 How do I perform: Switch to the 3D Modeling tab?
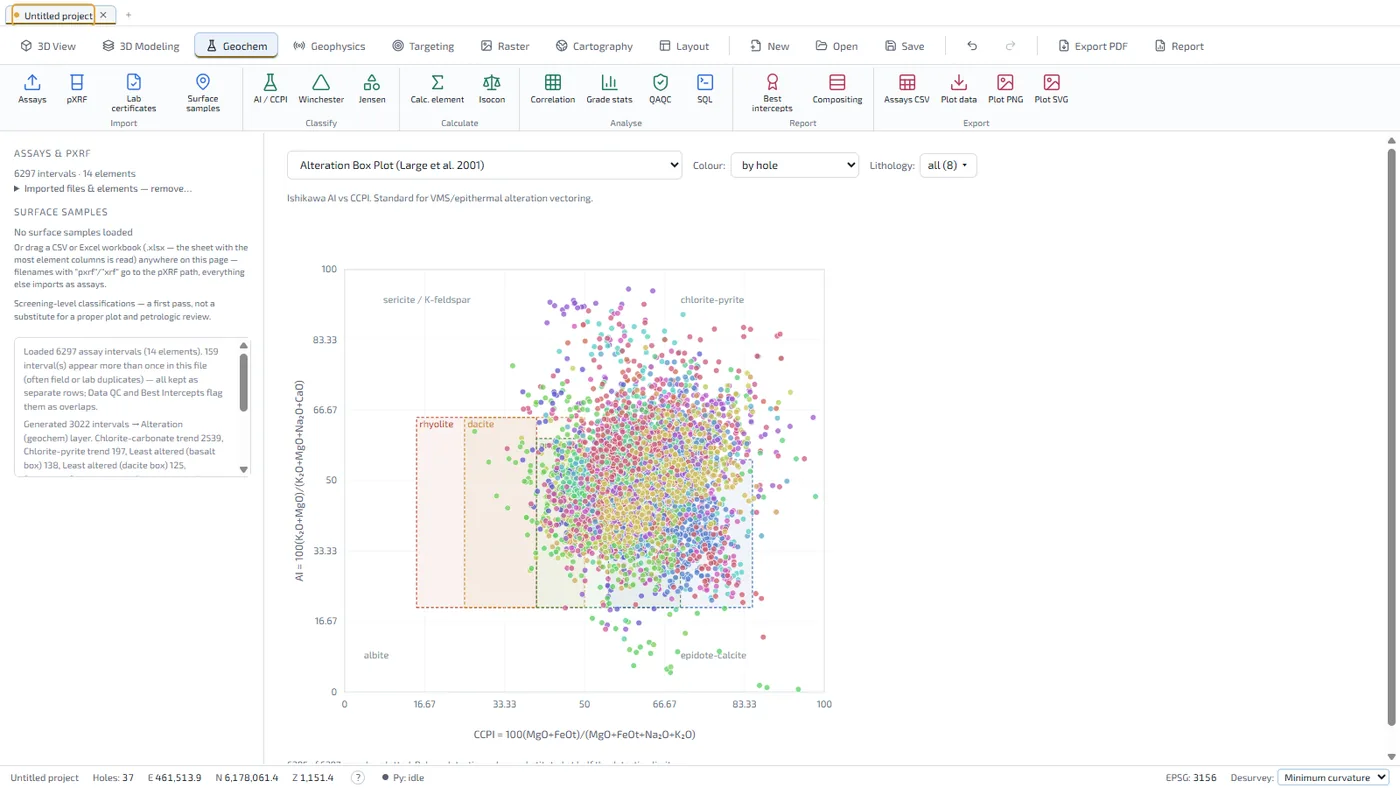point(141,46)
